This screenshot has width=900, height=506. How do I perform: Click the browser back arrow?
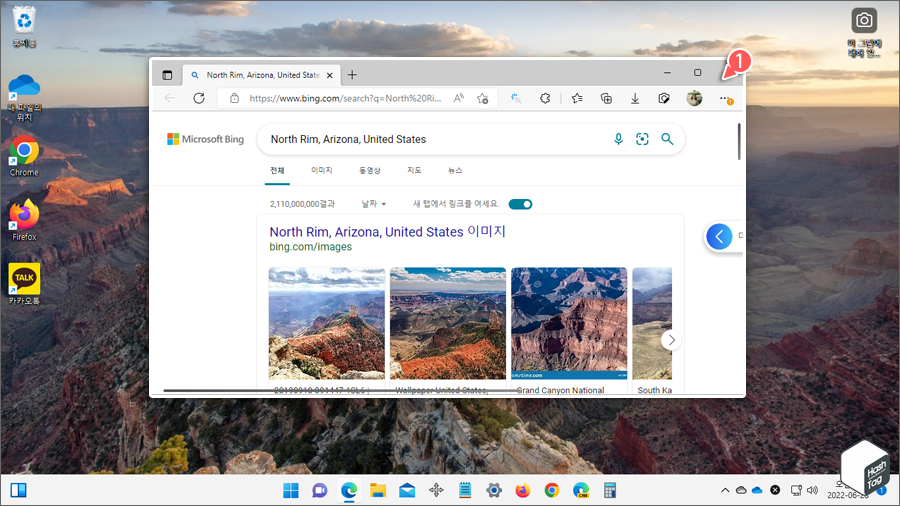click(x=170, y=98)
